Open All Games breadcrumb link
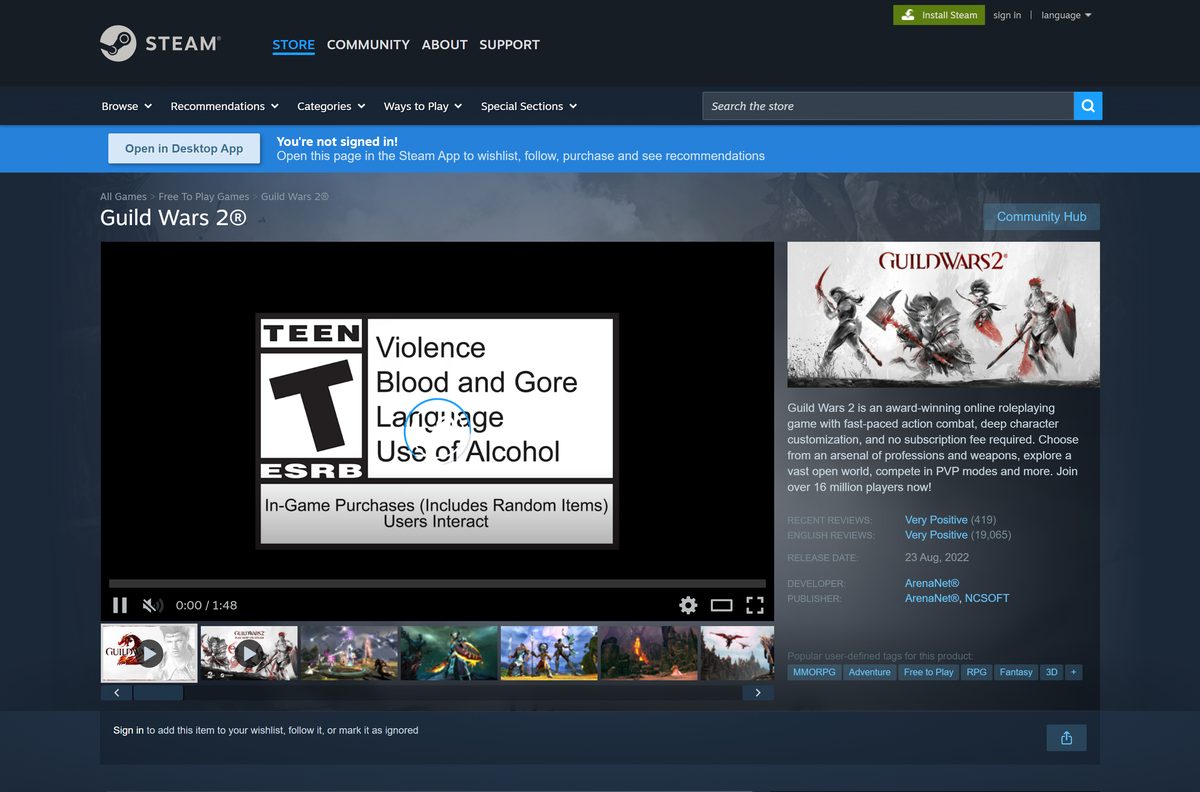Screen dimensions: 1200x792 click(x=123, y=197)
